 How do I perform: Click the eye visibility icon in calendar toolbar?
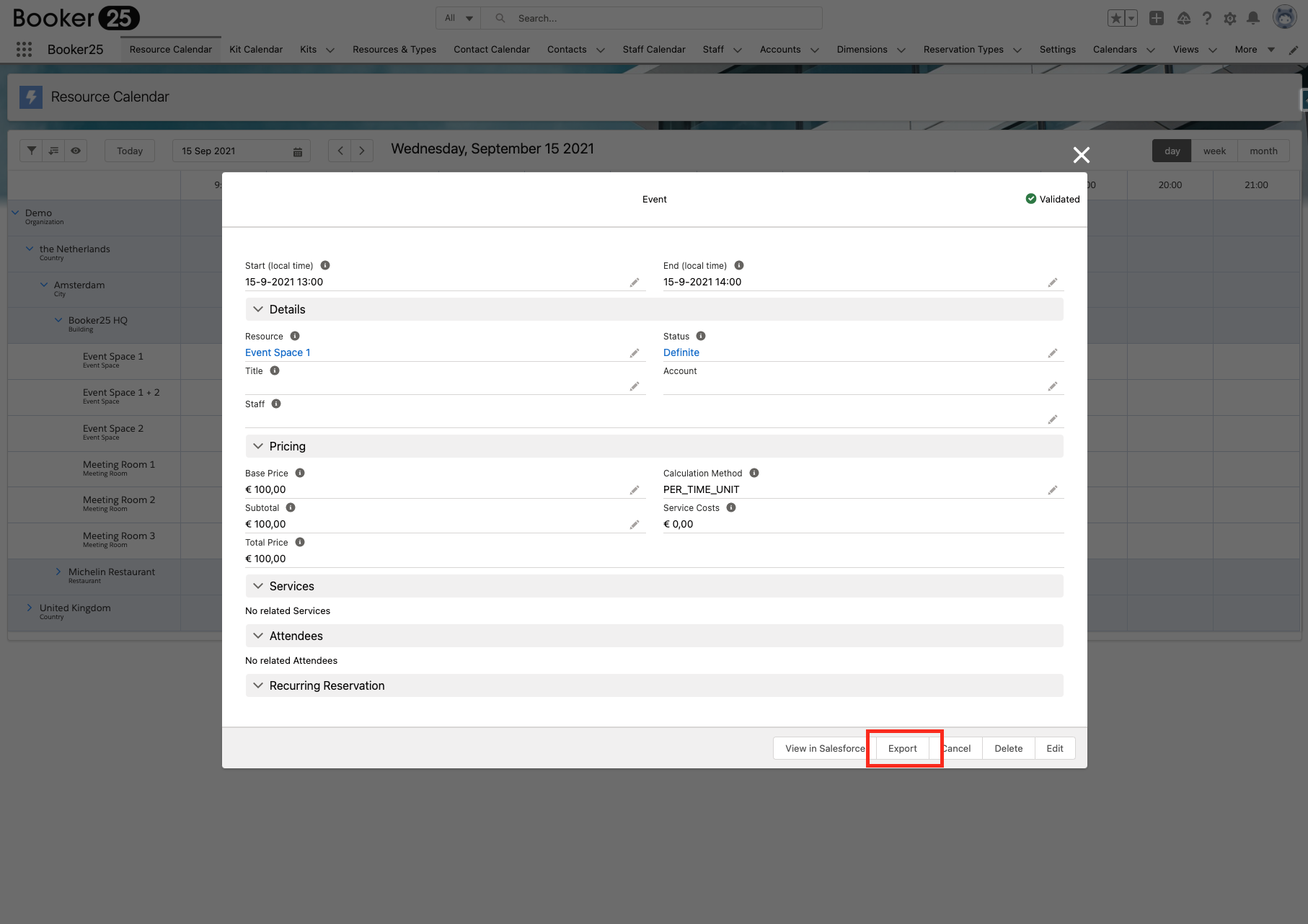click(x=76, y=150)
